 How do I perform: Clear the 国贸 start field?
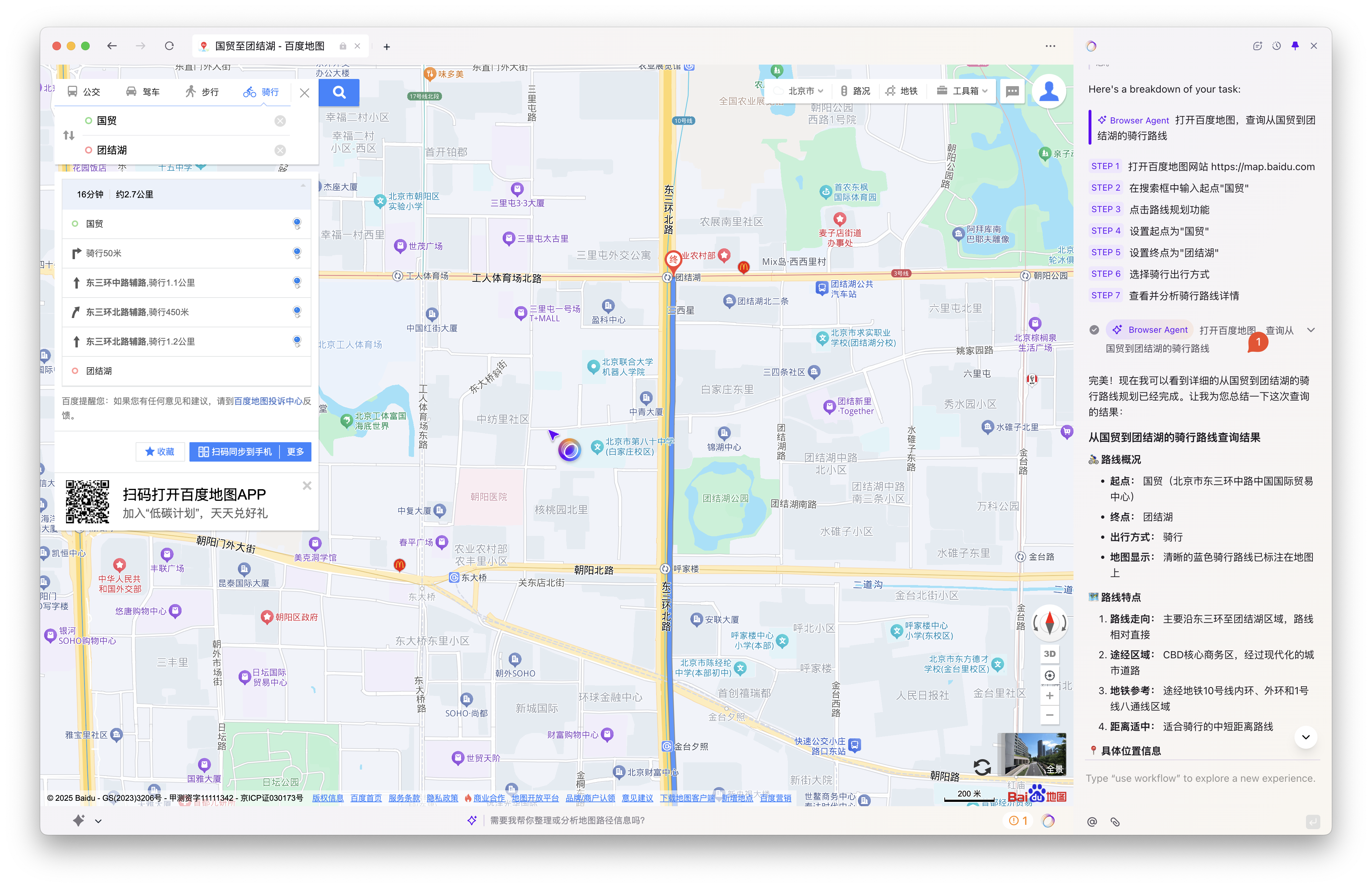tap(280, 121)
